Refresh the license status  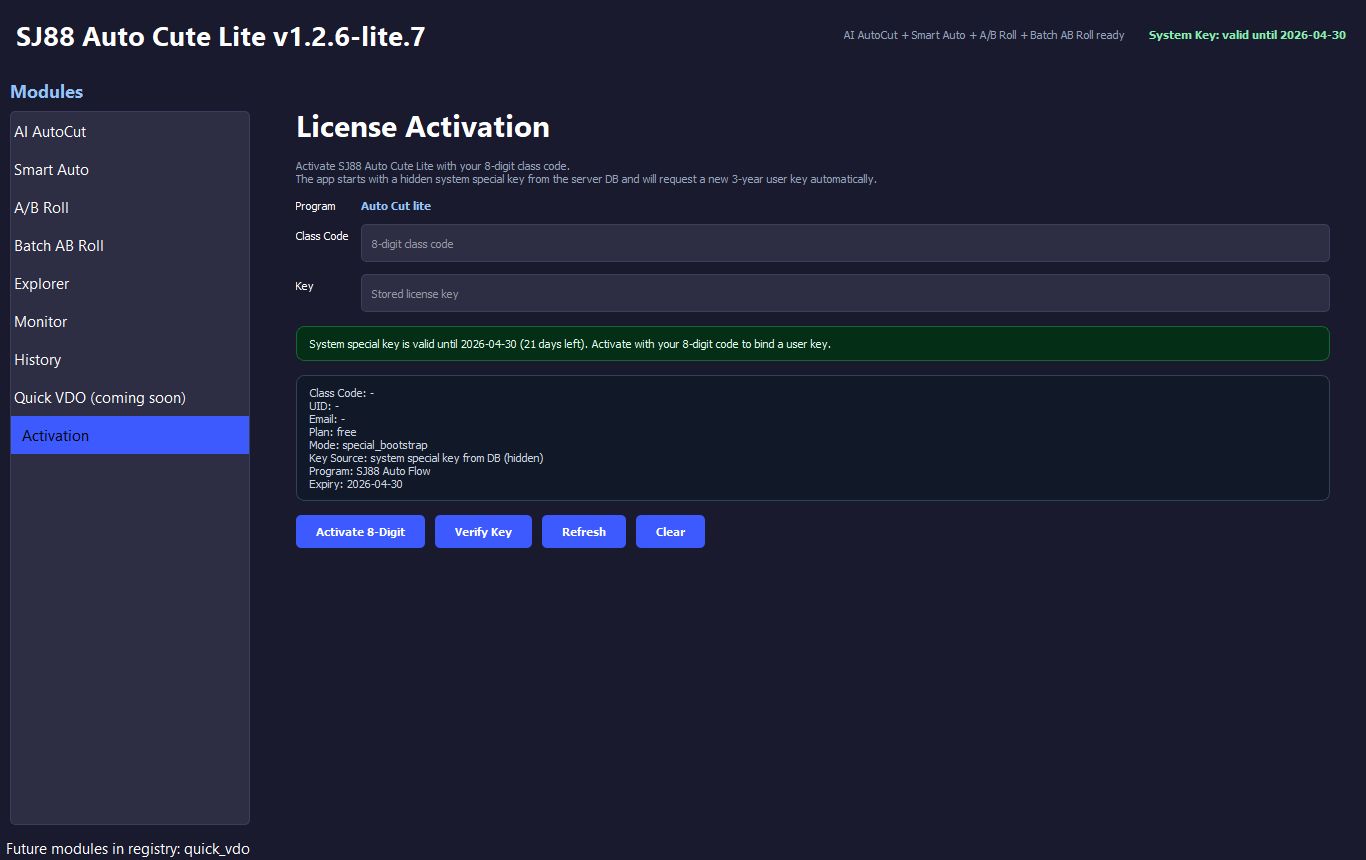583,531
